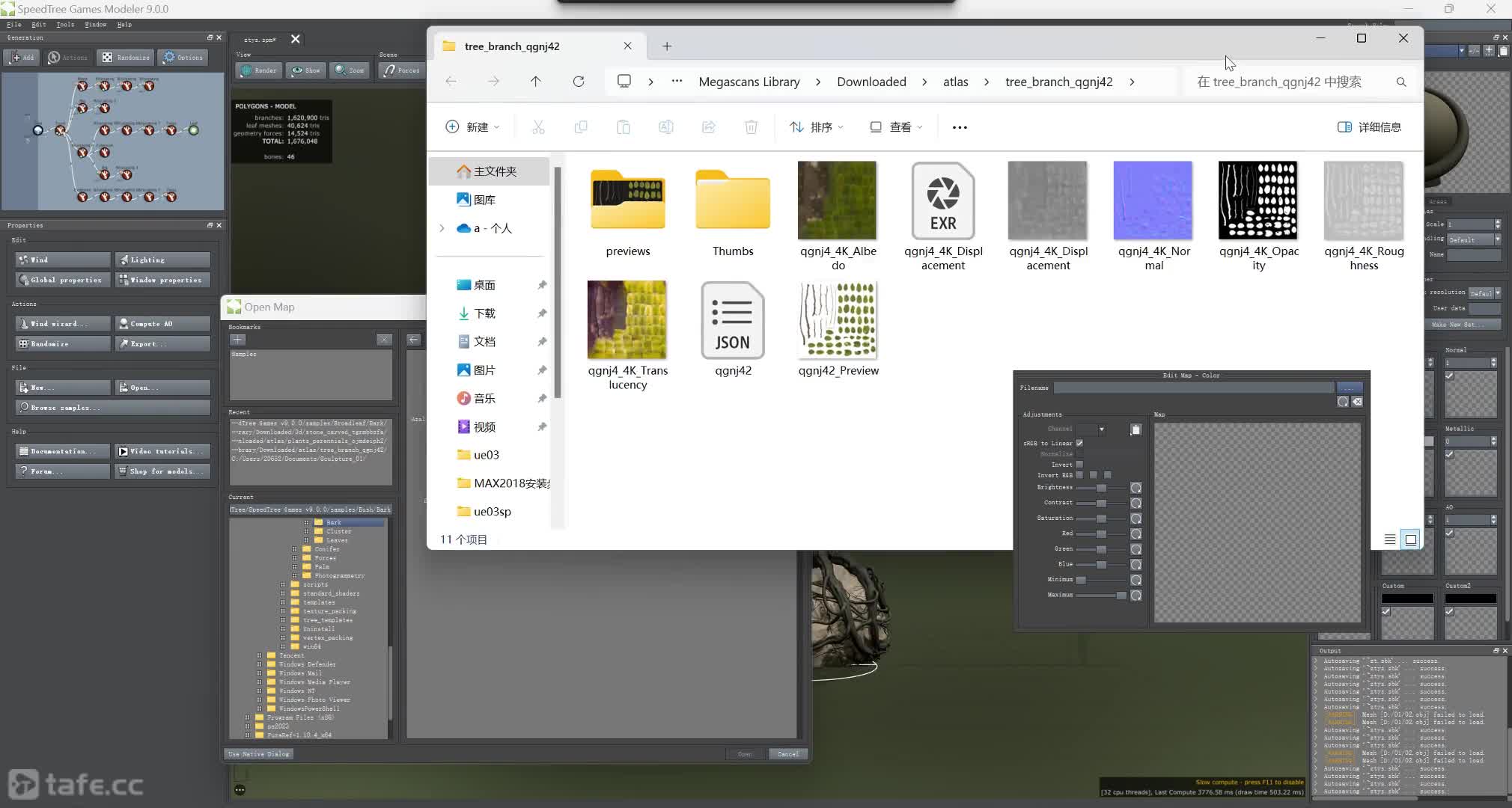Expand the breadcrumb chevron after tree_branch_qgnj42
Viewport: 1512px width, 808px height.
(x=1132, y=82)
